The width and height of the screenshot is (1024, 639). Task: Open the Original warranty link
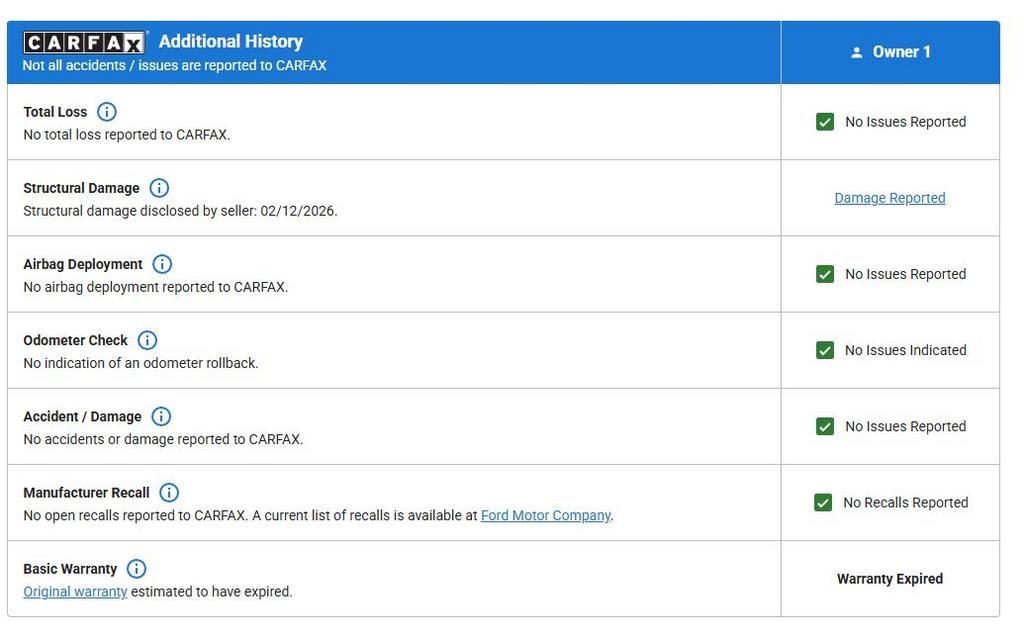click(75, 591)
